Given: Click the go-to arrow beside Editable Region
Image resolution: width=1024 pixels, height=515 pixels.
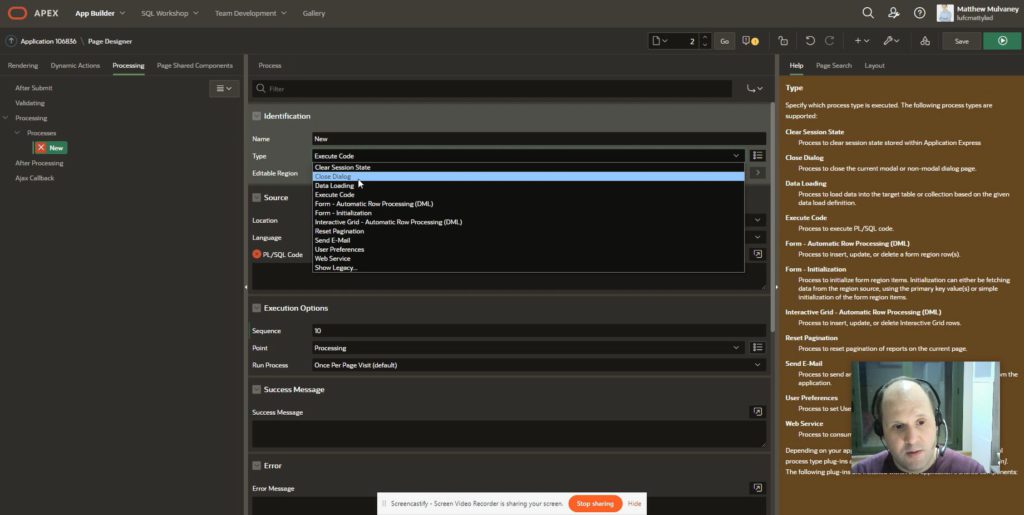Looking at the screenshot, I should (758, 172).
